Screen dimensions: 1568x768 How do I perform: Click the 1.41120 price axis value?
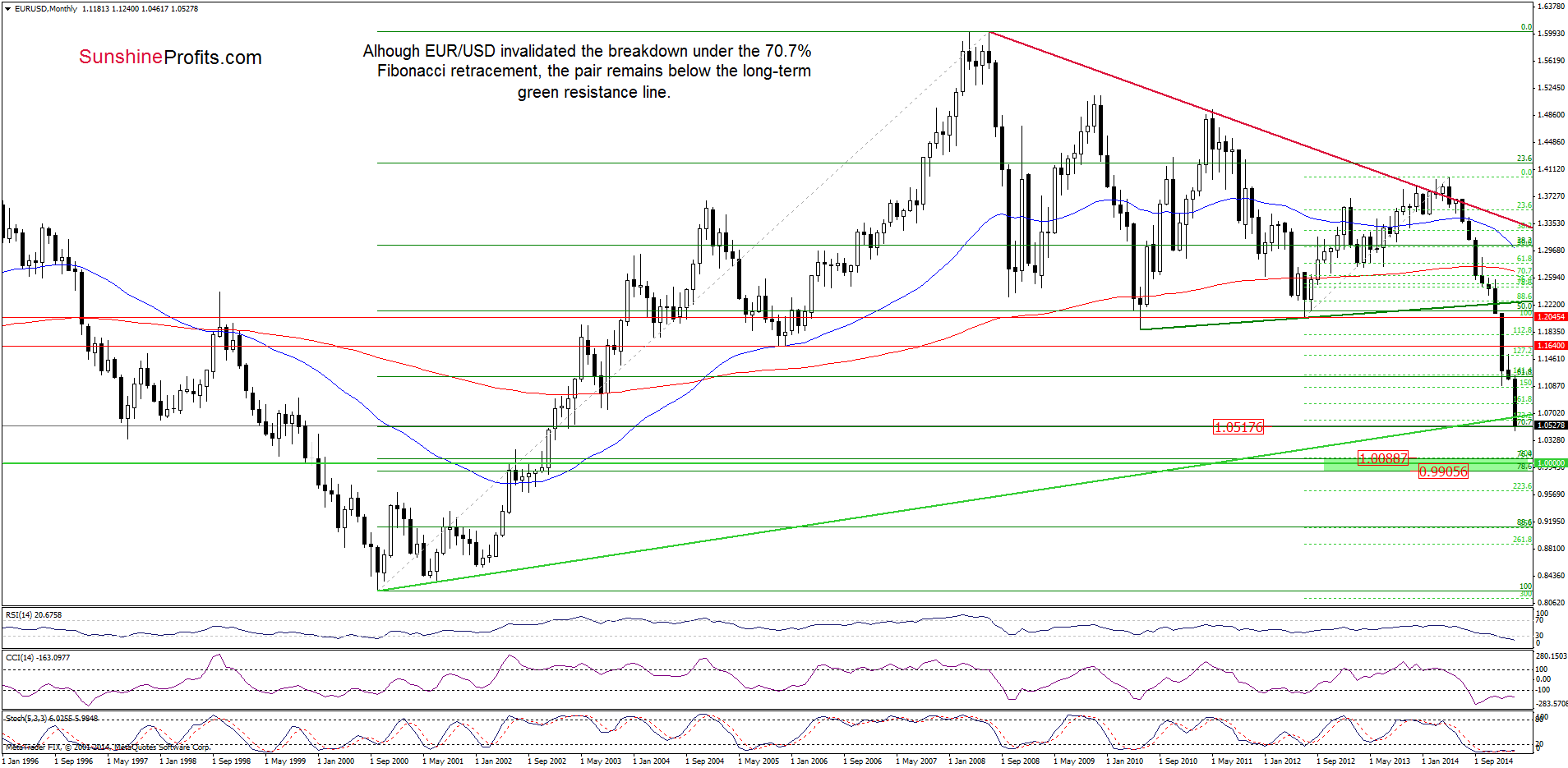[1551, 169]
